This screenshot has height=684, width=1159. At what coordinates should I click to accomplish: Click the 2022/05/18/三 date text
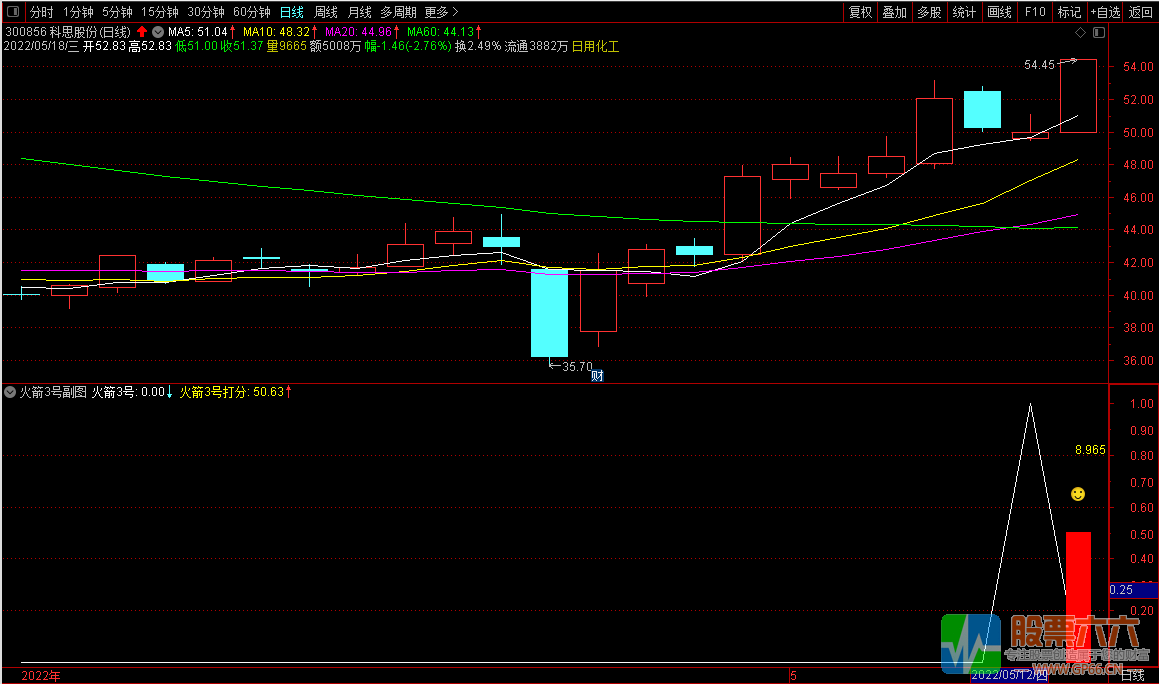point(41,46)
